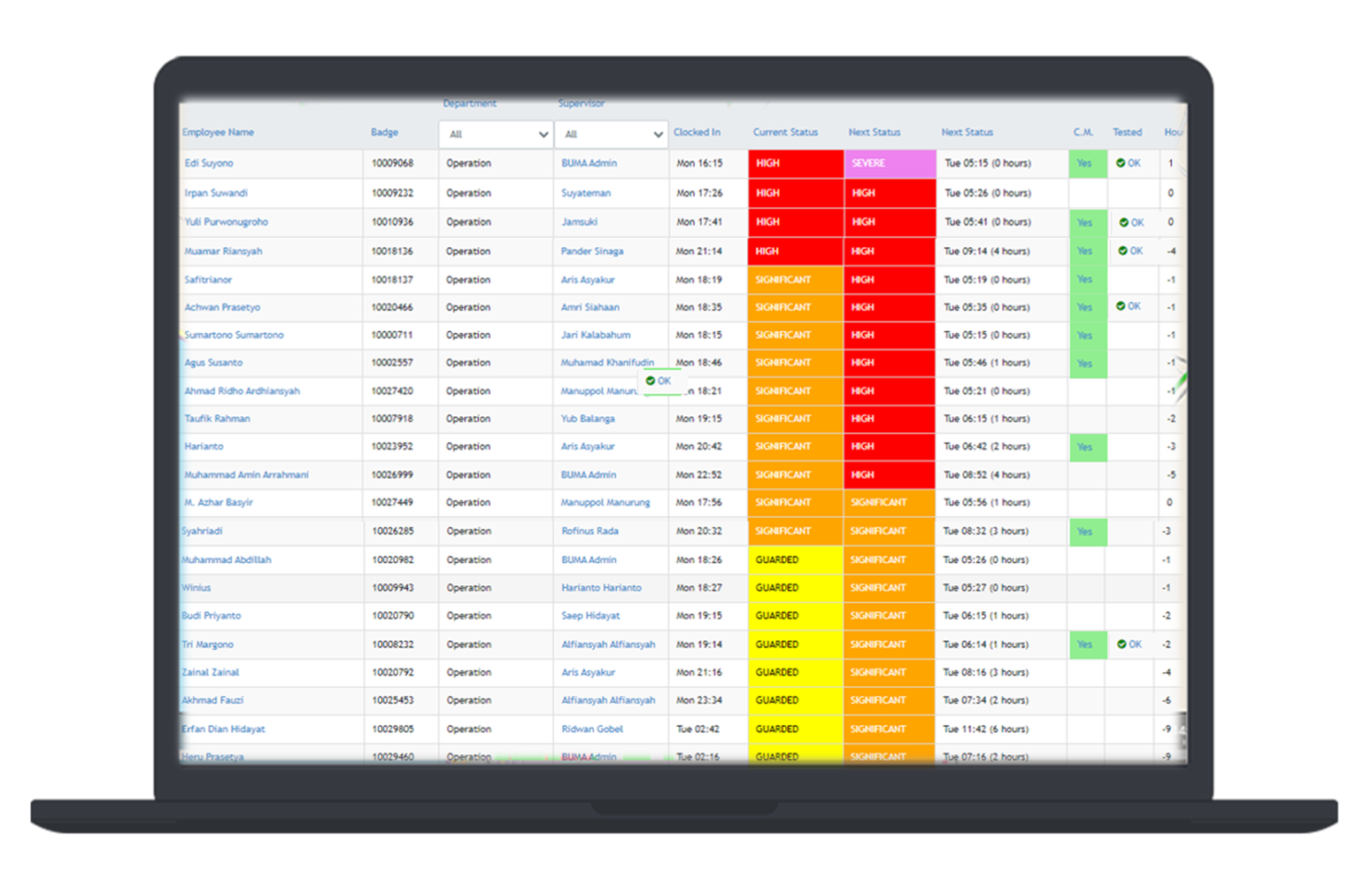Open supervisor Amri Siahaan
Viewport: 1372px width, 880px height.
click(x=590, y=307)
